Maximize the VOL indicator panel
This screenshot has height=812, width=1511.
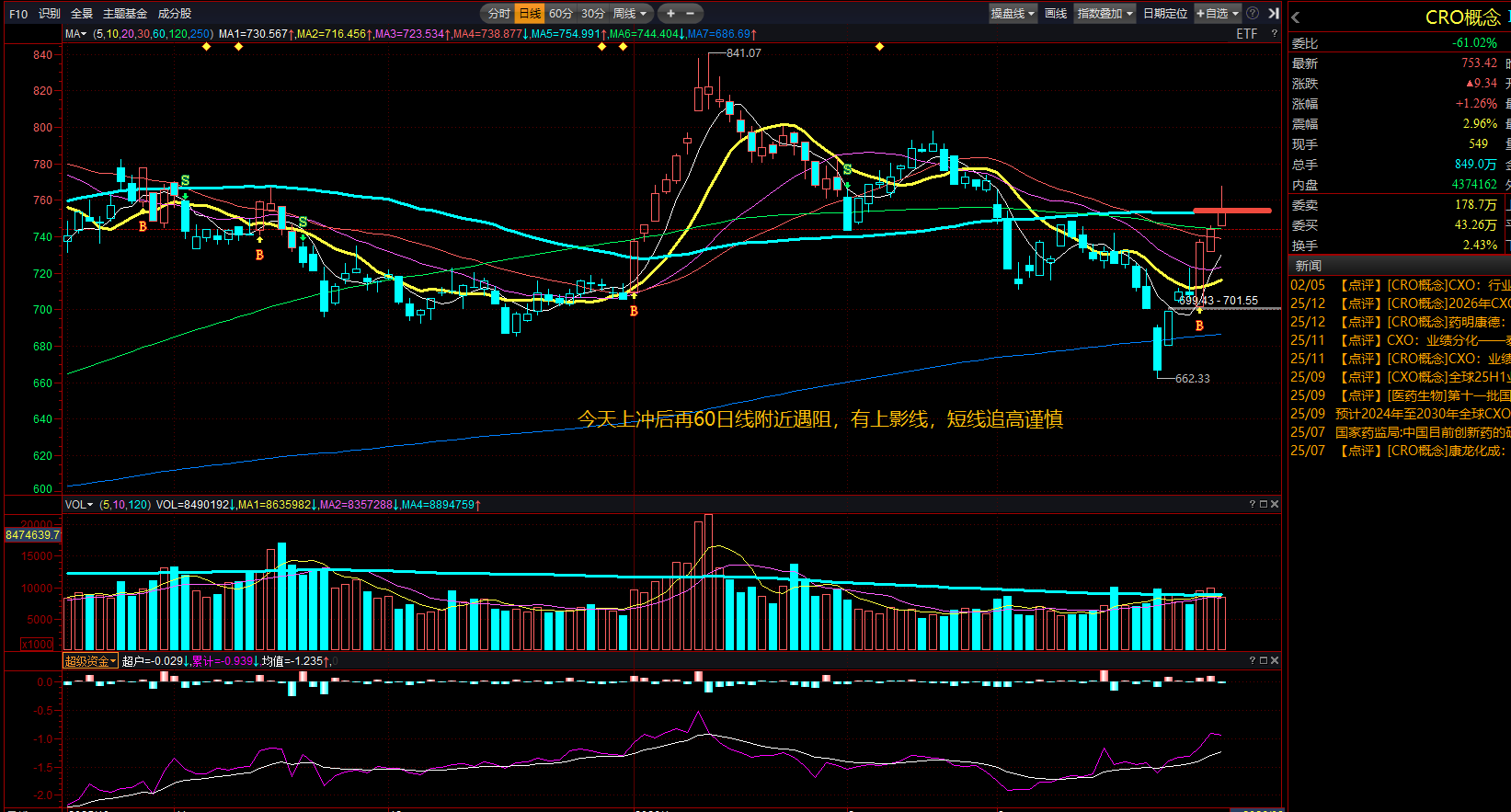[x=1264, y=504]
